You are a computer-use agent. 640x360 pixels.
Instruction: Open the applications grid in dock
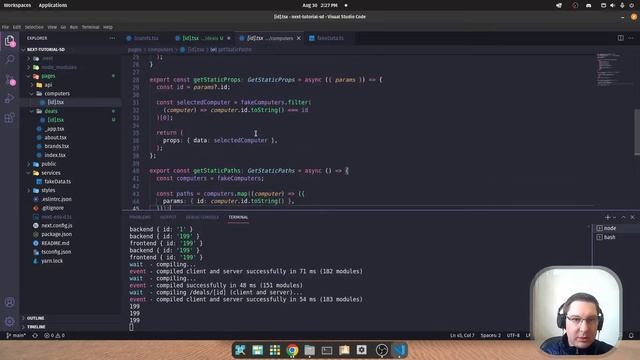tap(275, 350)
